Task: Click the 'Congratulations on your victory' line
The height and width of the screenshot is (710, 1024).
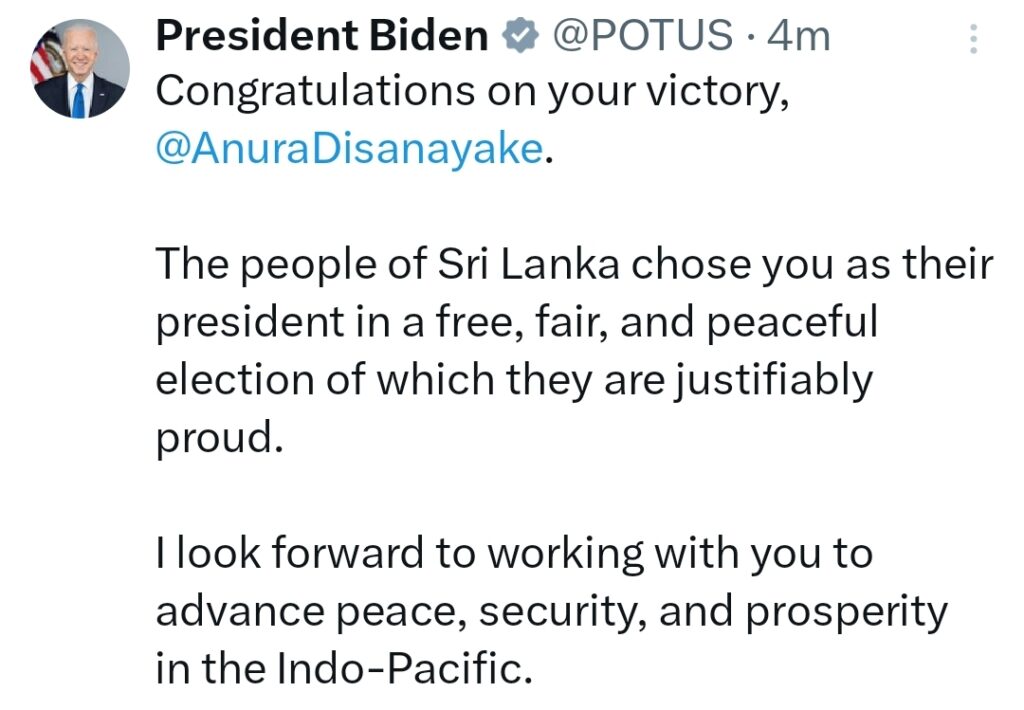Action: [x=473, y=93]
